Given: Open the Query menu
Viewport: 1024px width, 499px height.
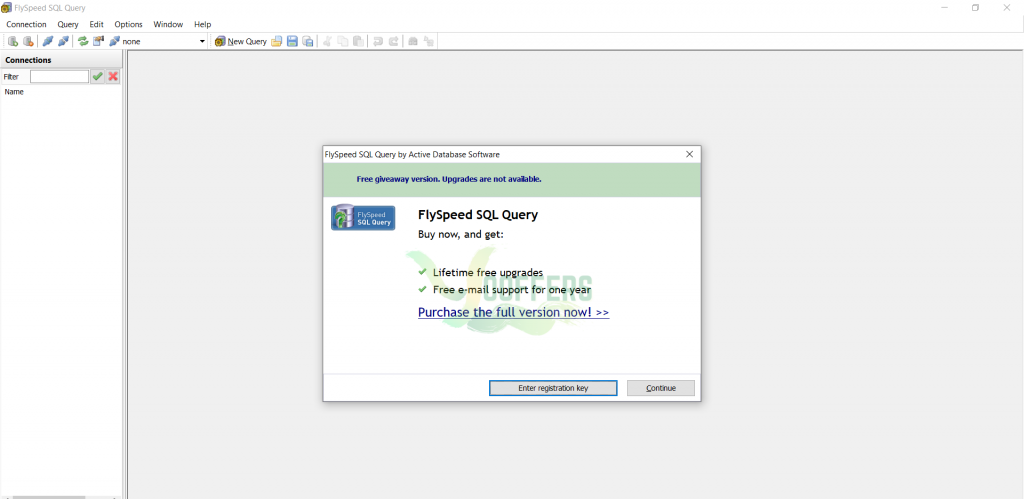Looking at the screenshot, I should pos(68,24).
